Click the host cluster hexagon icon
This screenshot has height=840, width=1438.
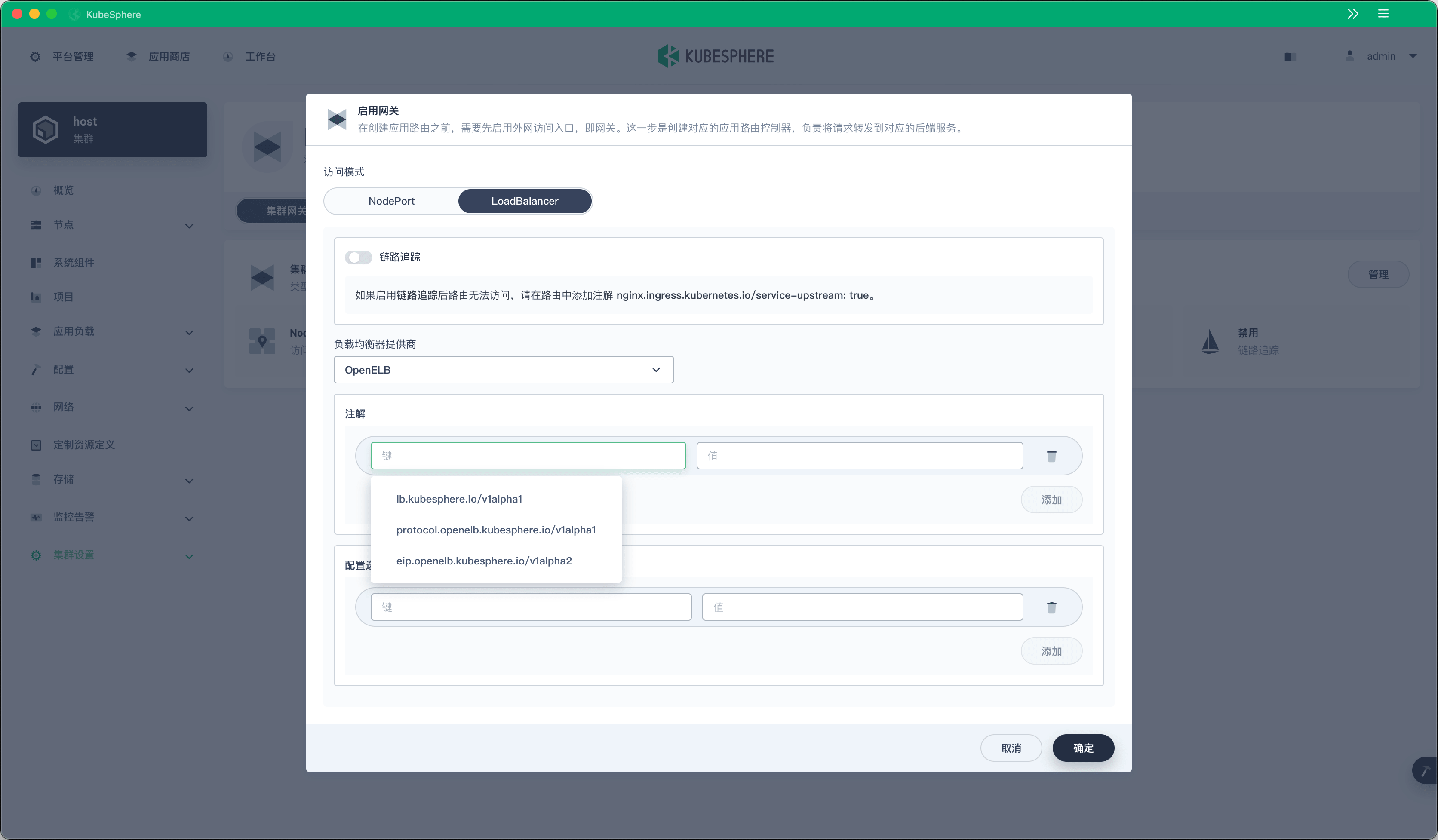coord(46,129)
